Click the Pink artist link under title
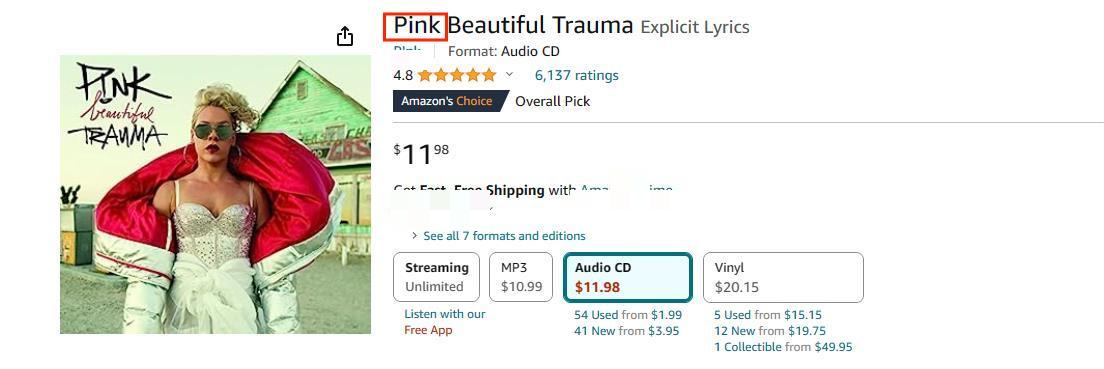 click(x=407, y=49)
